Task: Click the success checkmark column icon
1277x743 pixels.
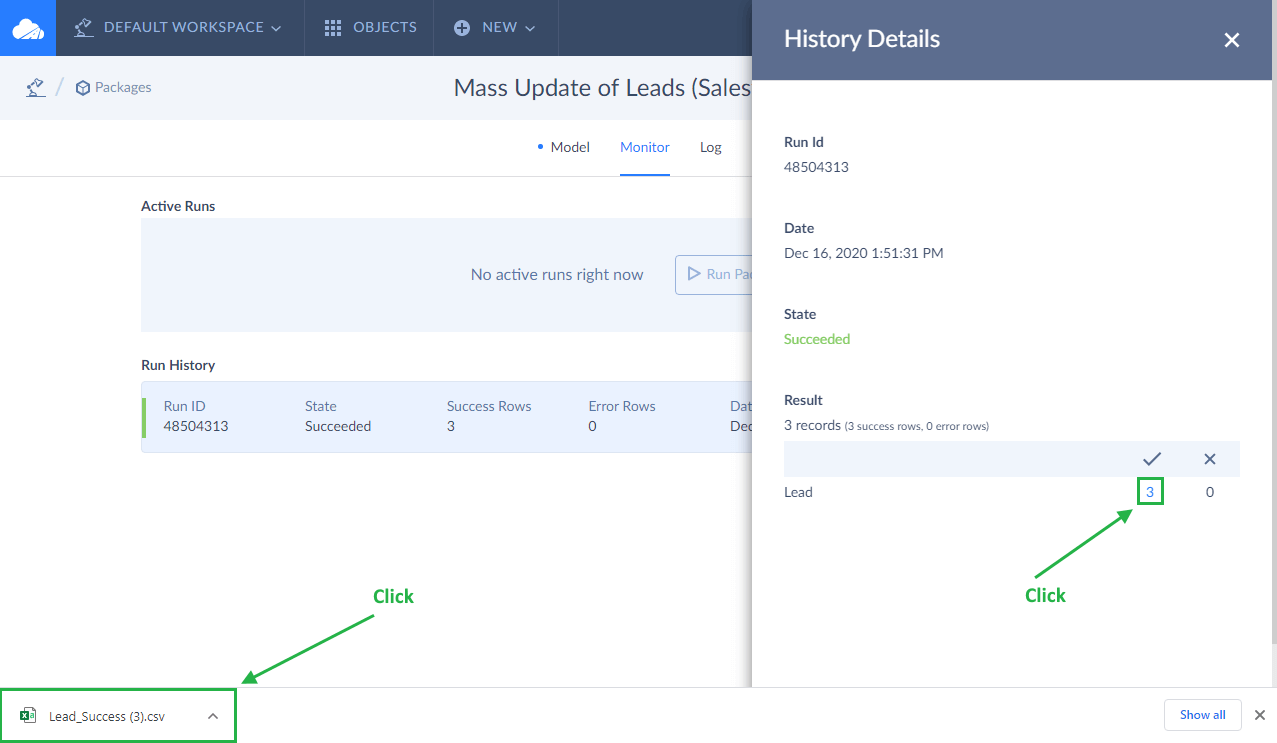Action: pyautogui.click(x=1151, y=459)
